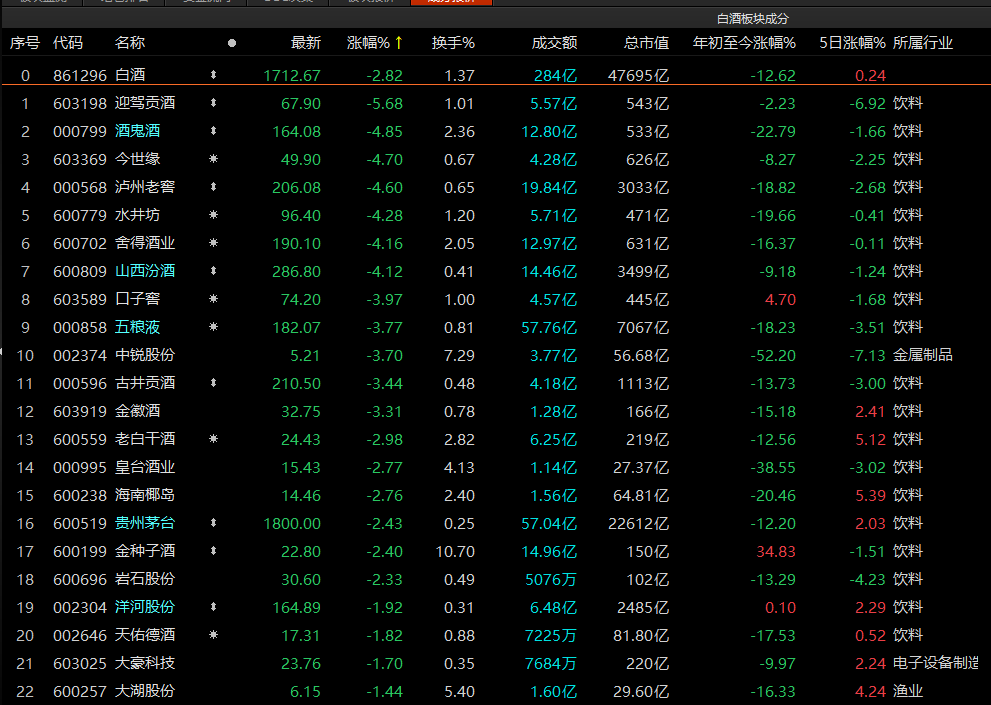The image size is (991, 705).
Task: Sort by the 涨幅% column header
Action: point(368,43)
